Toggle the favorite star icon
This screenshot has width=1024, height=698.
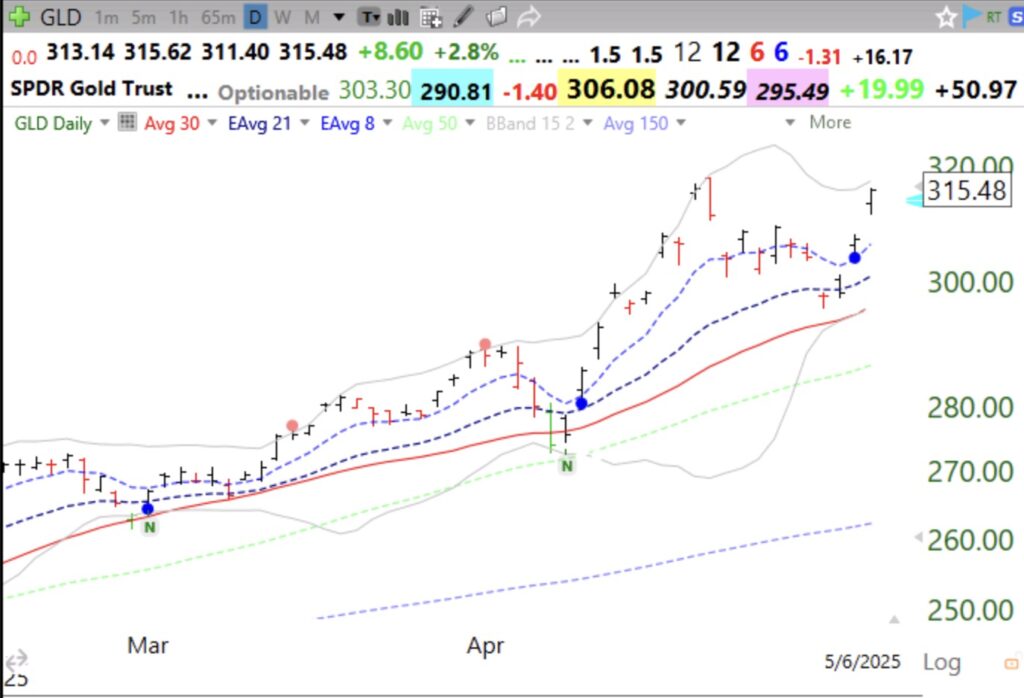tap(946, 17)
